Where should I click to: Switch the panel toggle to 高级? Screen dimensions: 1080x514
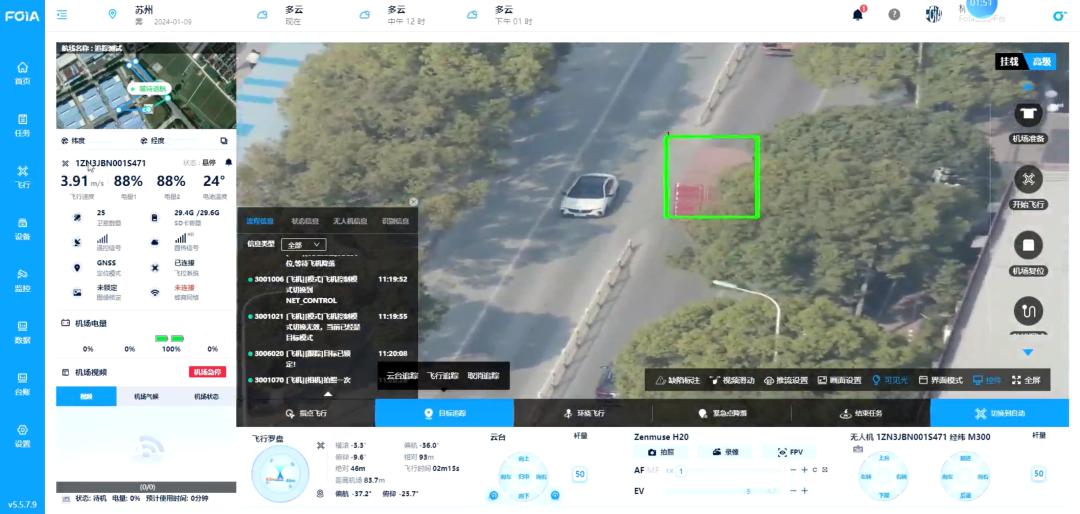tap(1042, 62)
